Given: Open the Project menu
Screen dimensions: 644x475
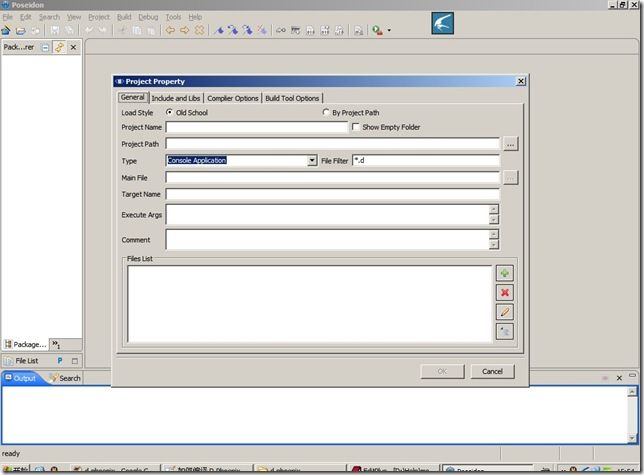Looking at the screenshot, I should pyautogui.click(x=99, y=17).
